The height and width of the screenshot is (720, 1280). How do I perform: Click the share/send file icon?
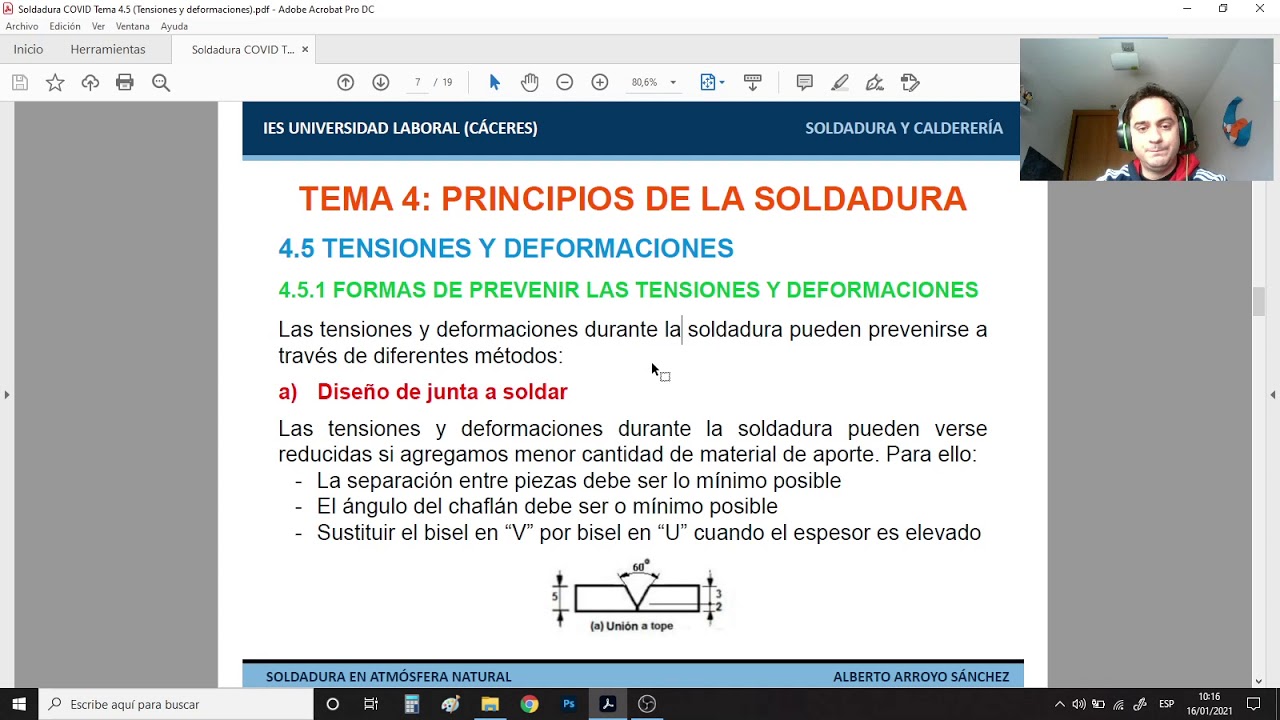[x=910, y=83]
